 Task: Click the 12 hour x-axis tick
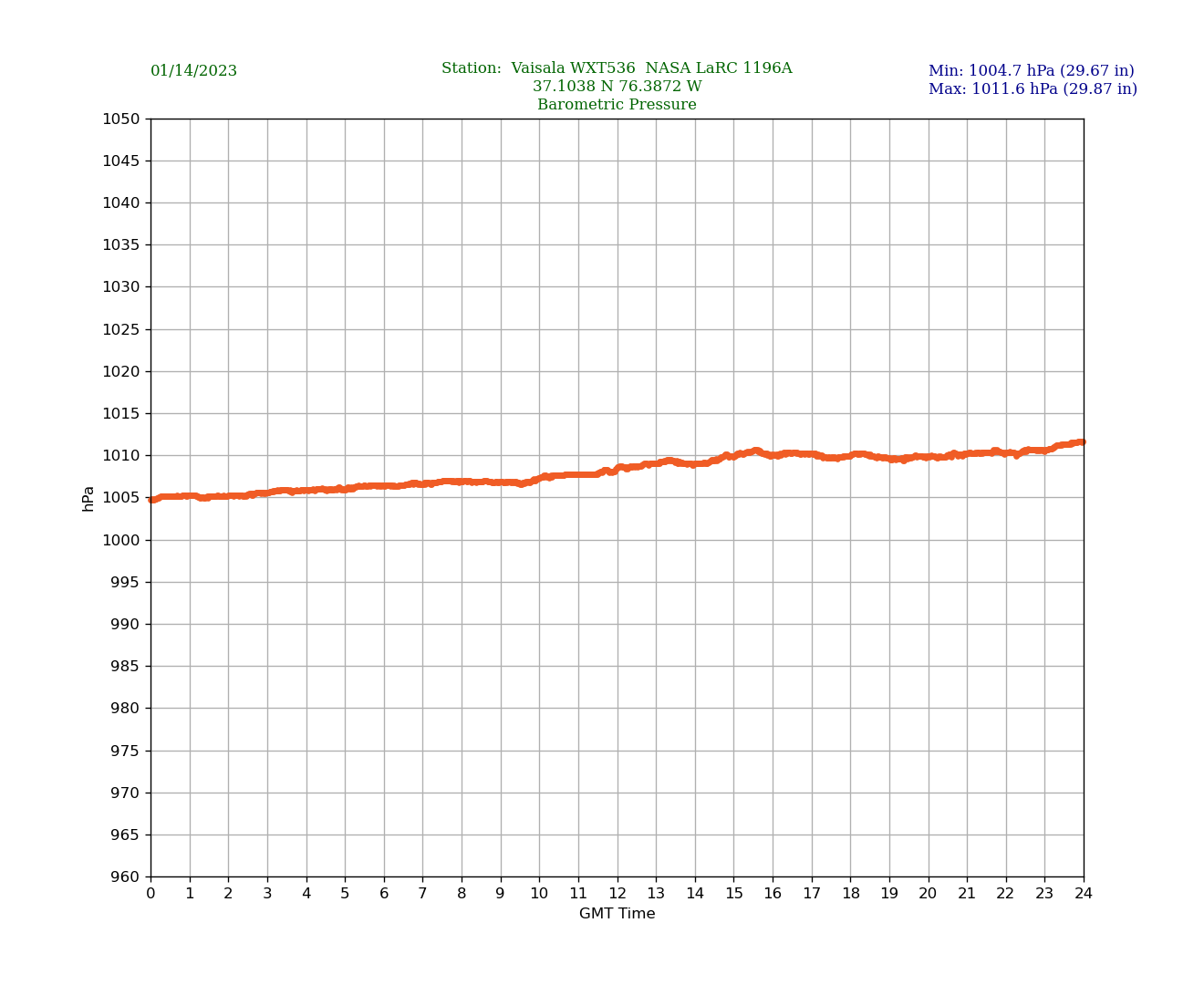(x=618, y=894)
